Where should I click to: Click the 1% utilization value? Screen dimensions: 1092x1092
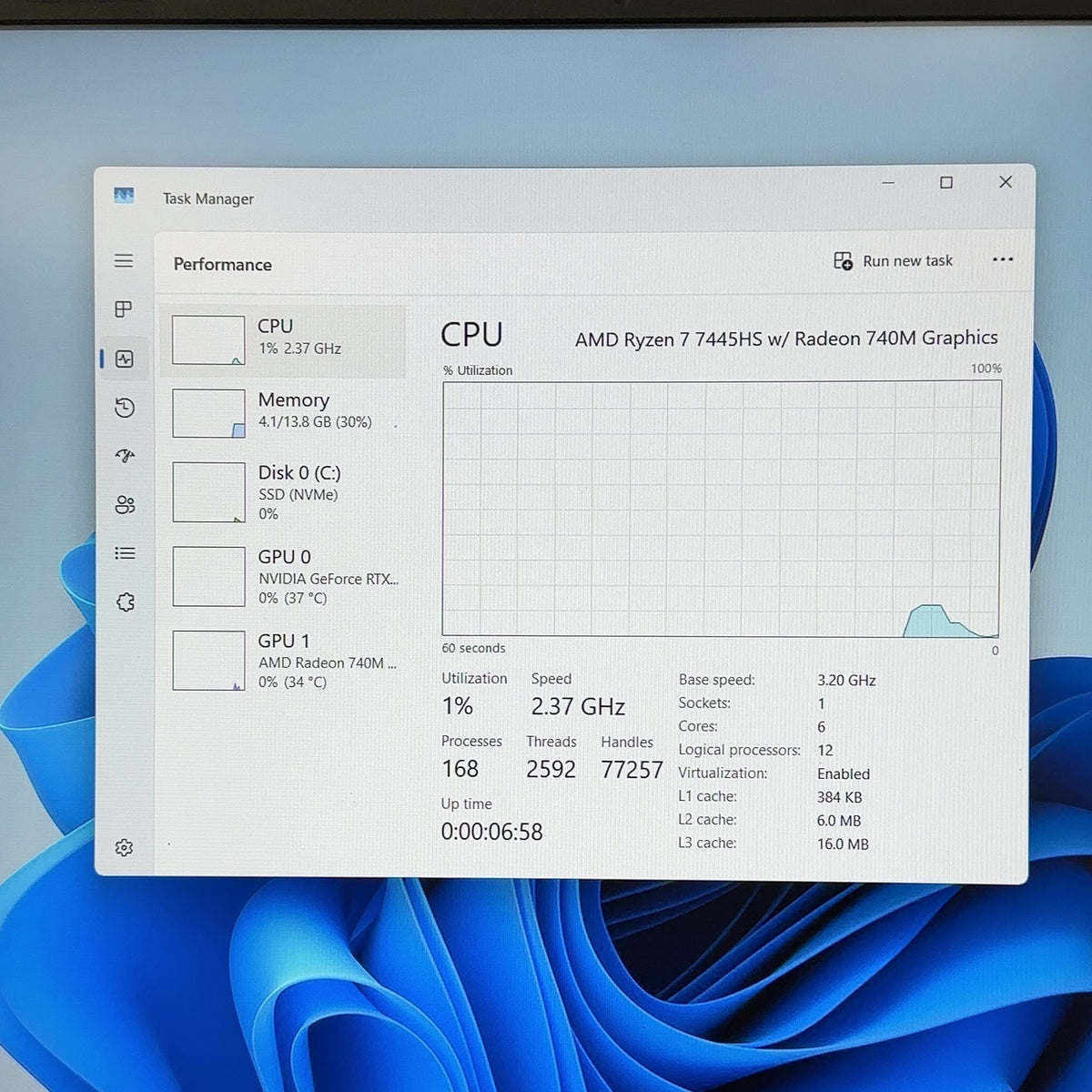[457, 706]
